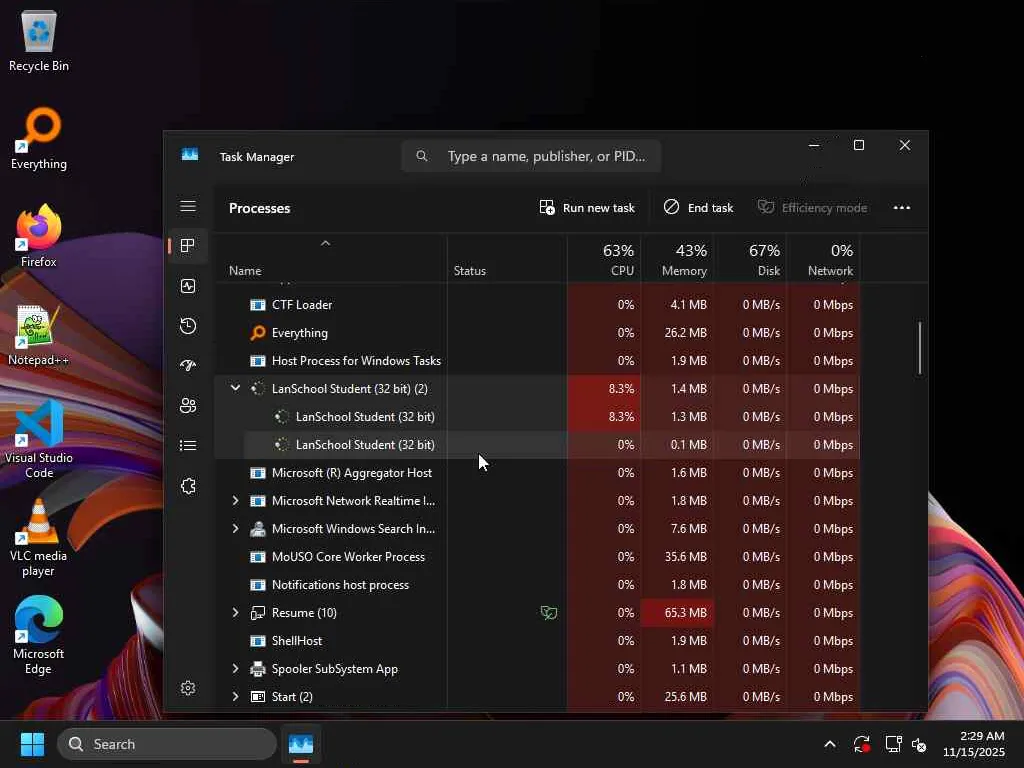Screen dimensions: 1024x768
Task: Select the Firefox desktop shortcut
Action: click(x=39, y=236)
